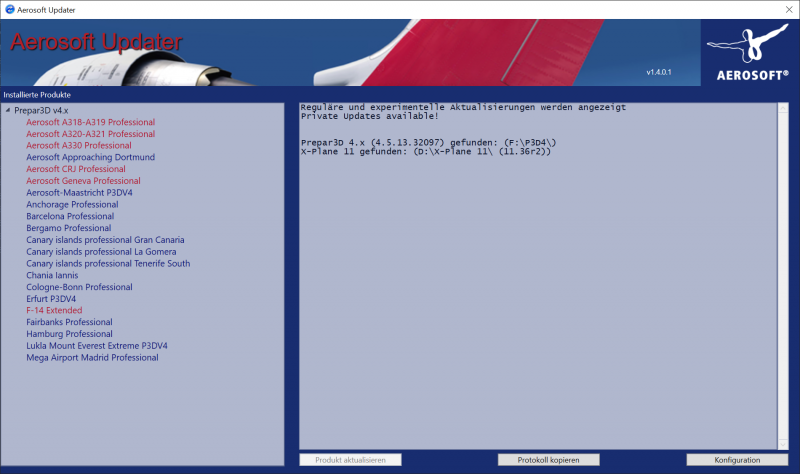
Task: Select Aerosoft Approaching Dortmund
Action: (x=90, y=157)
